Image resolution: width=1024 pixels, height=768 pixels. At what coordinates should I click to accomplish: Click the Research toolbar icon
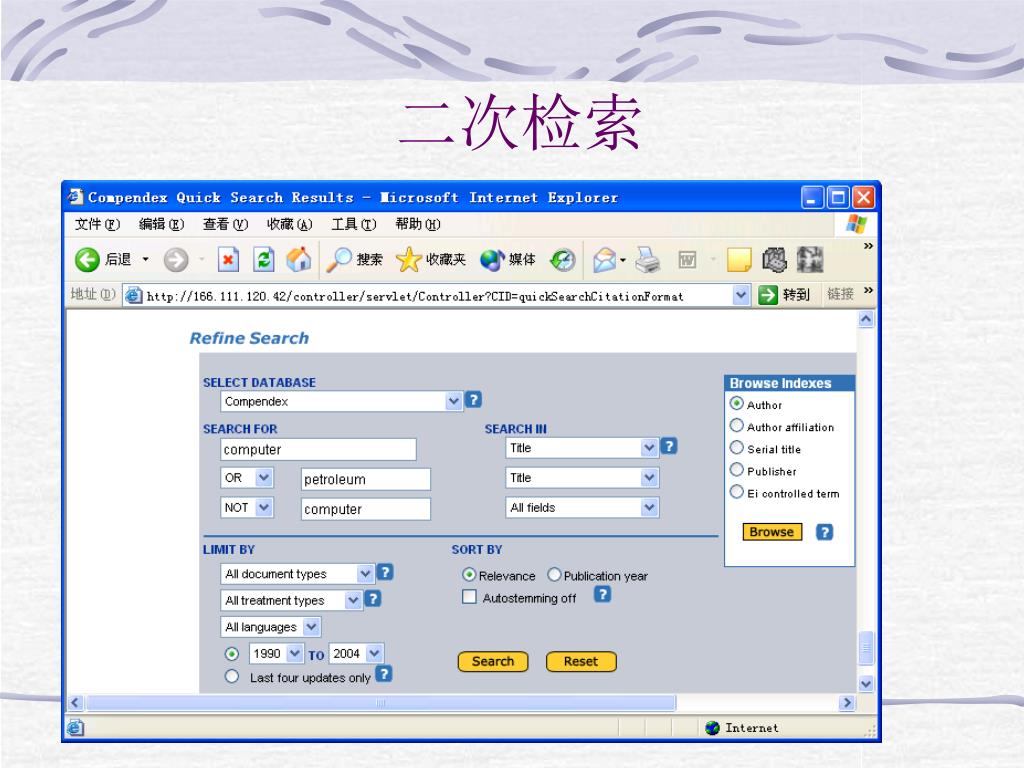point(775,260)
